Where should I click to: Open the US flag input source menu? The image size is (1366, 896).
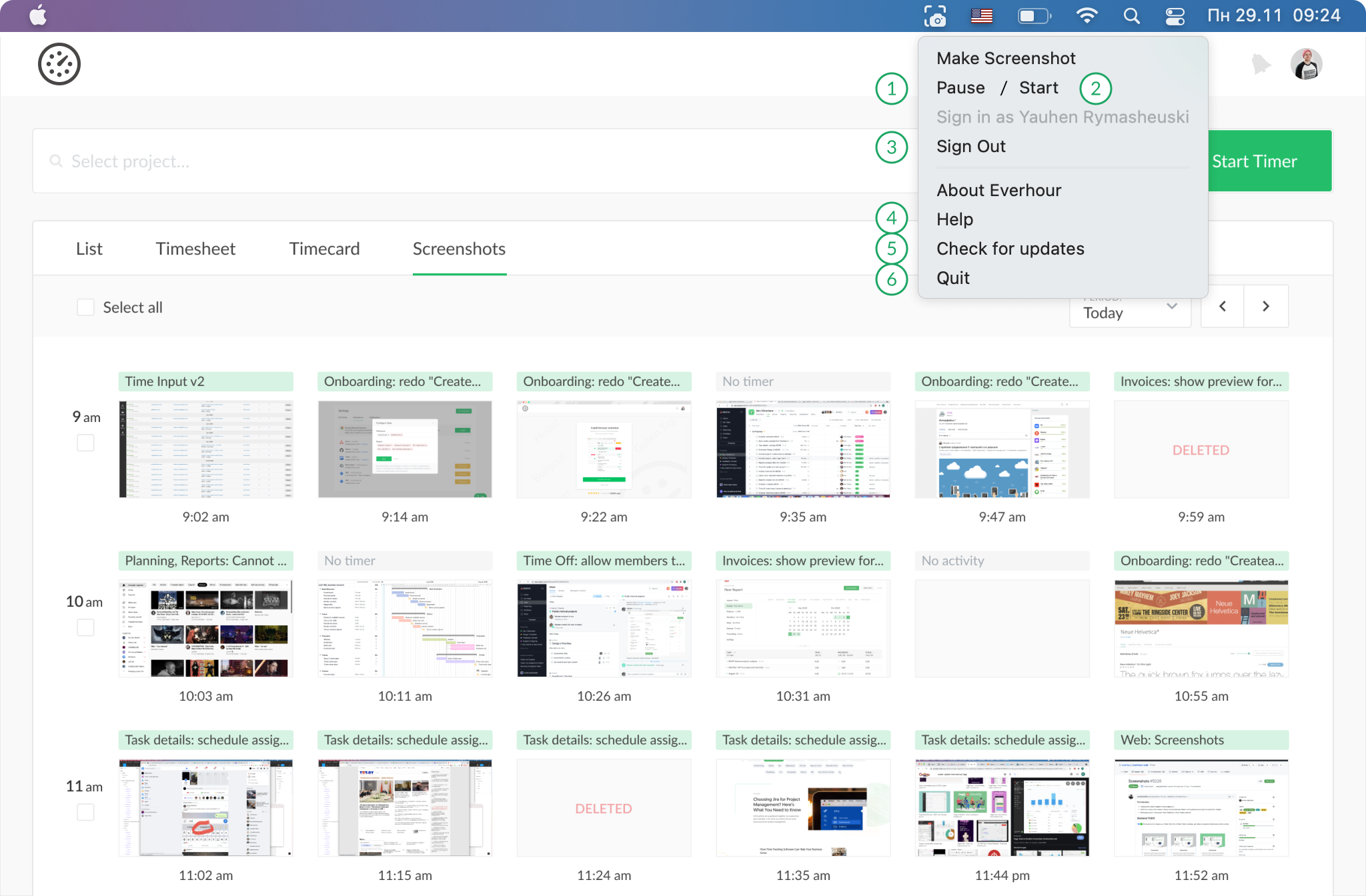(981, 15)
